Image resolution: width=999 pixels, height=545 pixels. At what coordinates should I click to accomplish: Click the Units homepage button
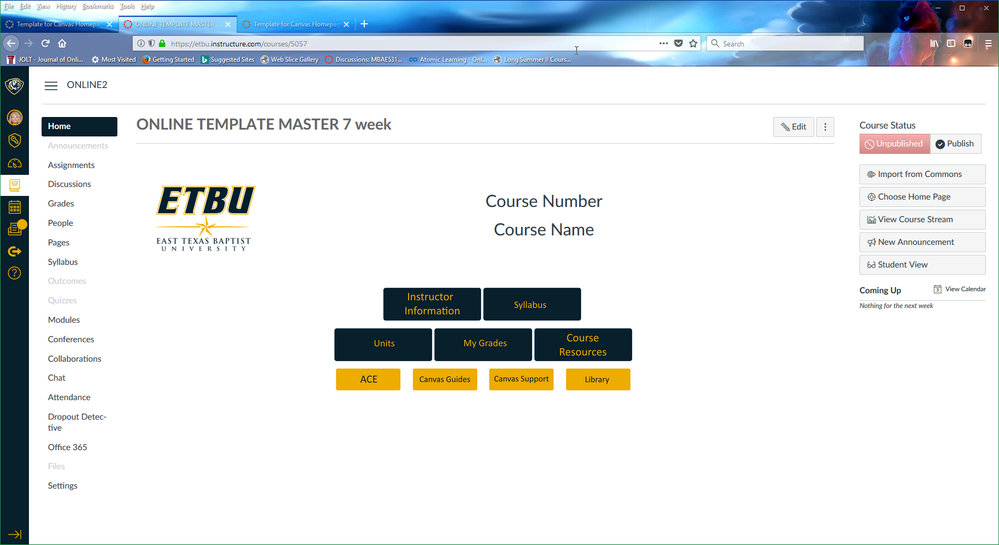coord(383,344)
